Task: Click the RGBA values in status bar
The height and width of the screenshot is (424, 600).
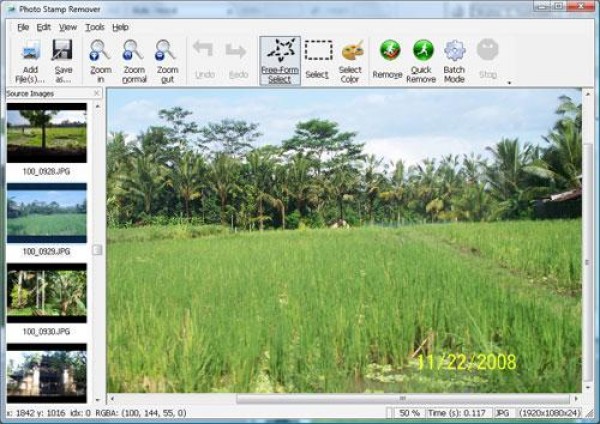Action: (x=140, y=413)
